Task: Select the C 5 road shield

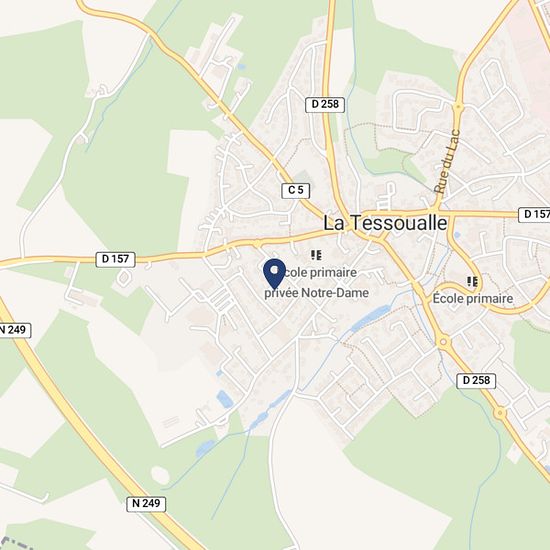Action: tap(296, 190)
